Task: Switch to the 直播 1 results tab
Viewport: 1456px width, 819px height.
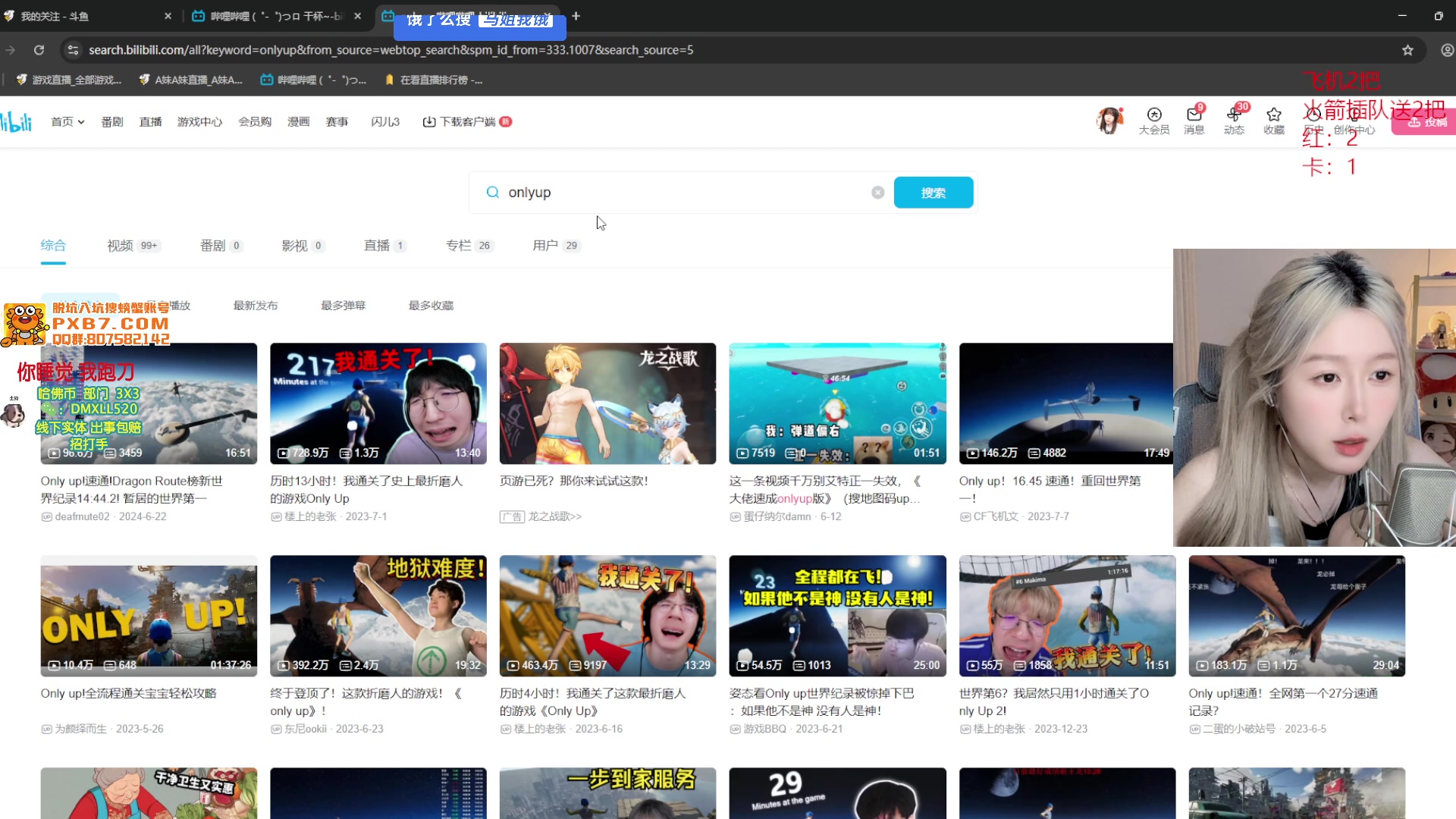Action: [x=385, y=246]
